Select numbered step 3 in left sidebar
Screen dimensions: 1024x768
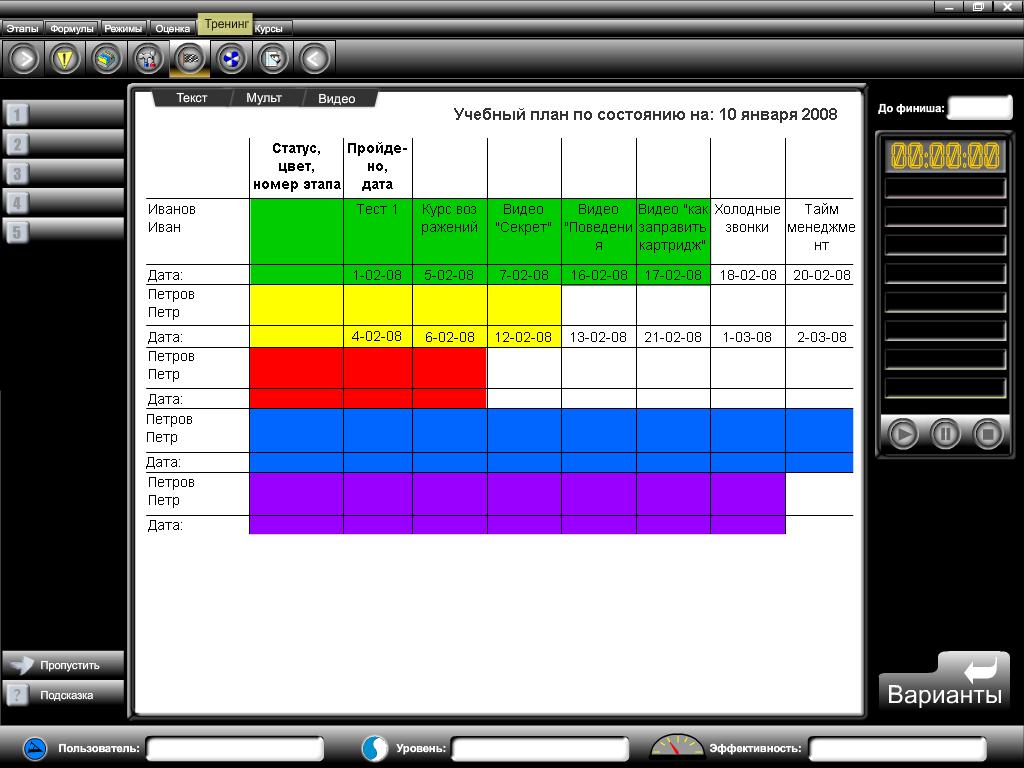click(x=62, y=173)
